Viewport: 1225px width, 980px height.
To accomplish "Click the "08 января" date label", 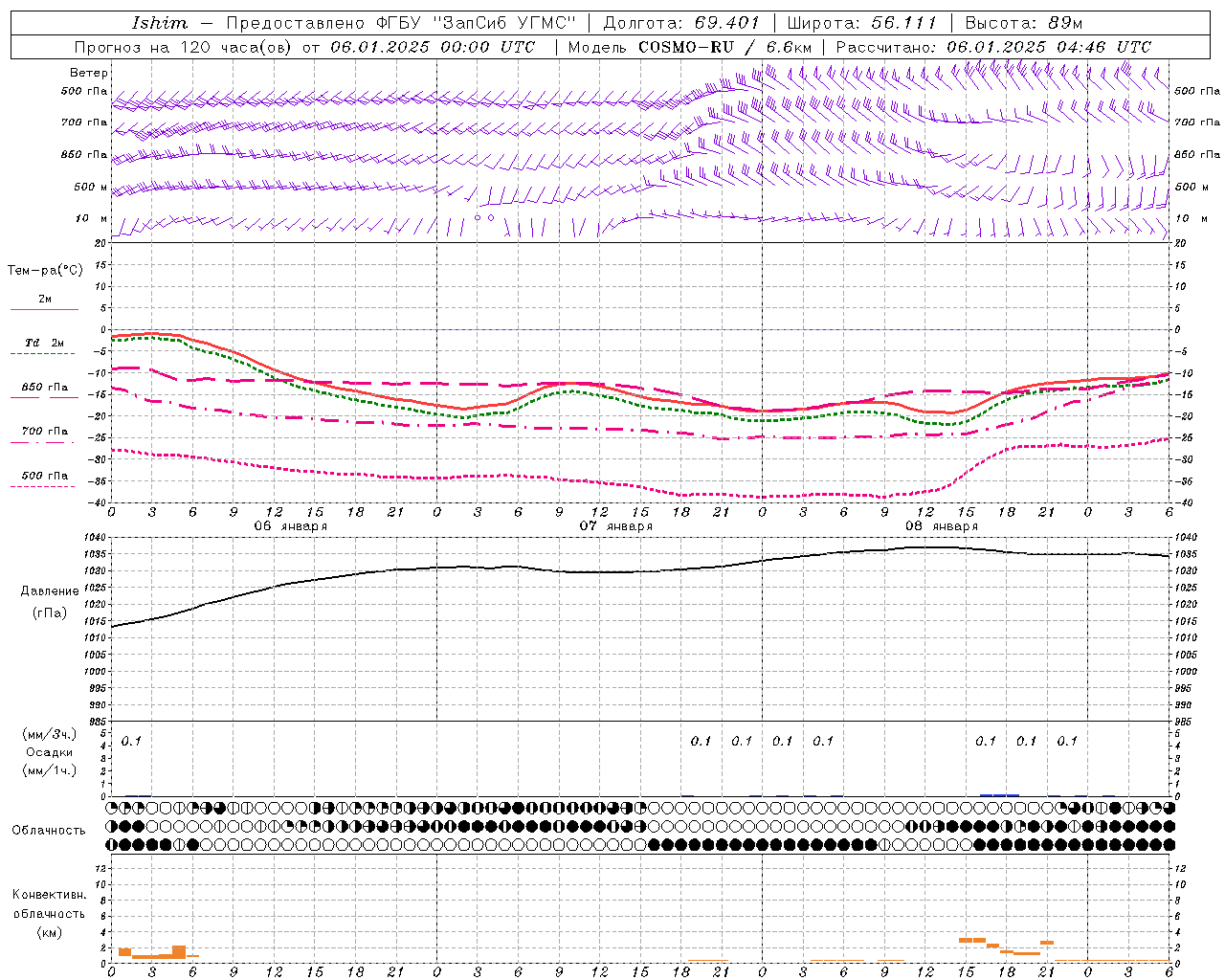I will (x=942, y=526).
